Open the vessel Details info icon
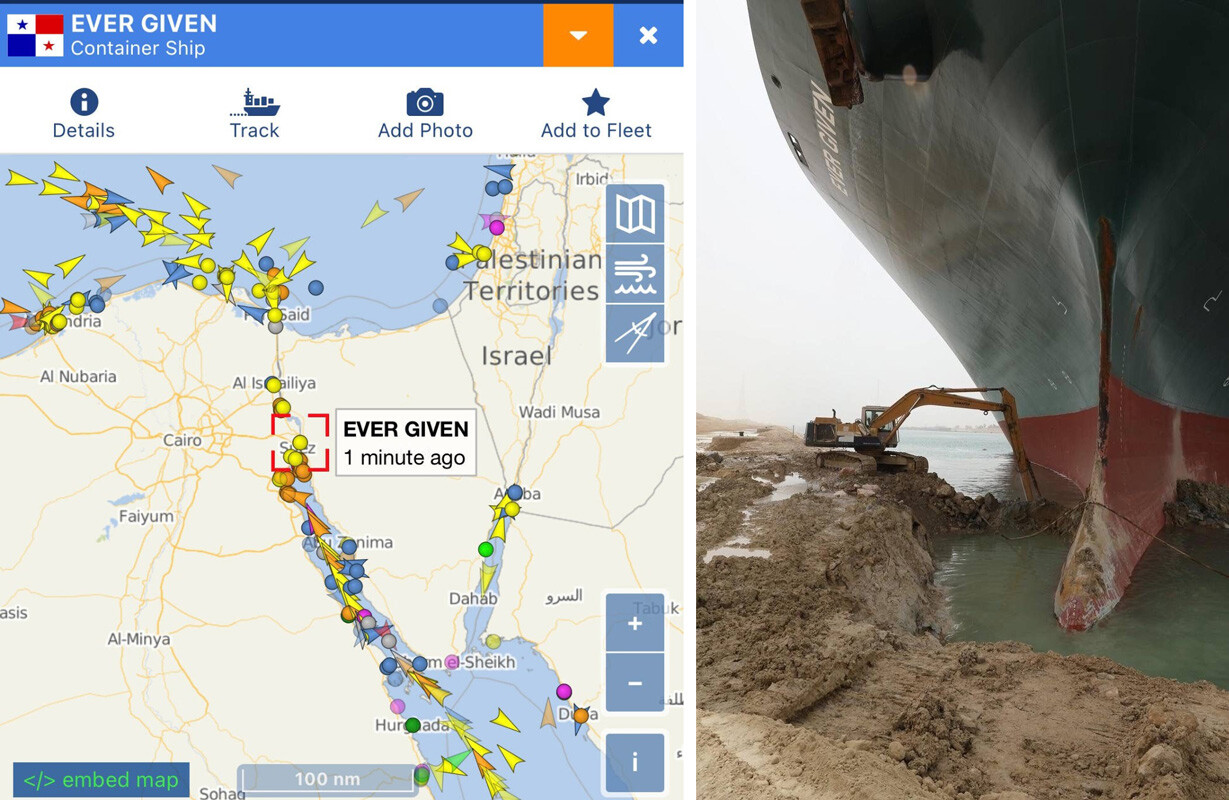Viewport: 1229px width, 800px height. (x=84, y=101)
